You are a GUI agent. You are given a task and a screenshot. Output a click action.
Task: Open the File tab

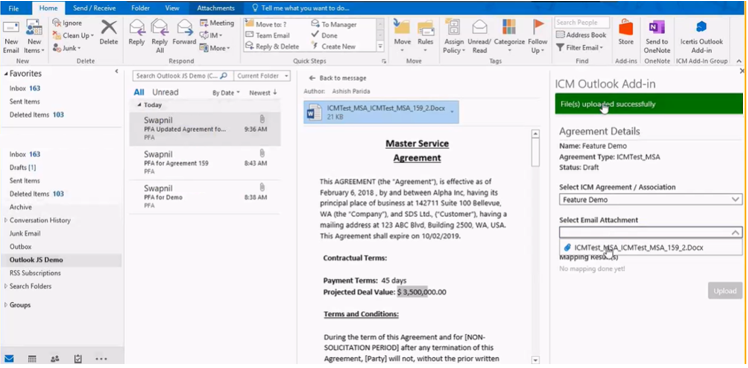pos(14,8)
